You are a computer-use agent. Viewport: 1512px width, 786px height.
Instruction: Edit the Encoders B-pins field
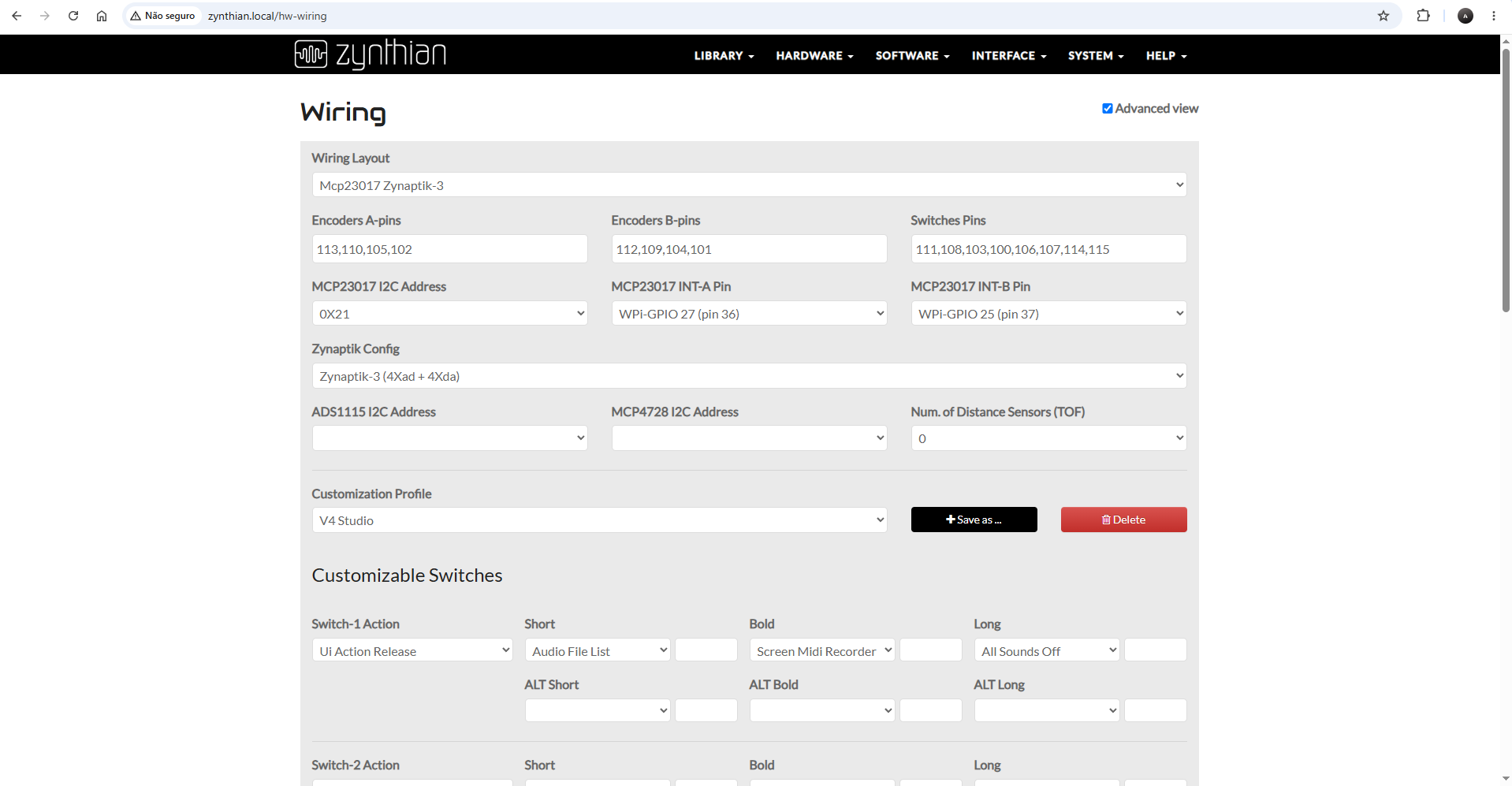(749, 249)
